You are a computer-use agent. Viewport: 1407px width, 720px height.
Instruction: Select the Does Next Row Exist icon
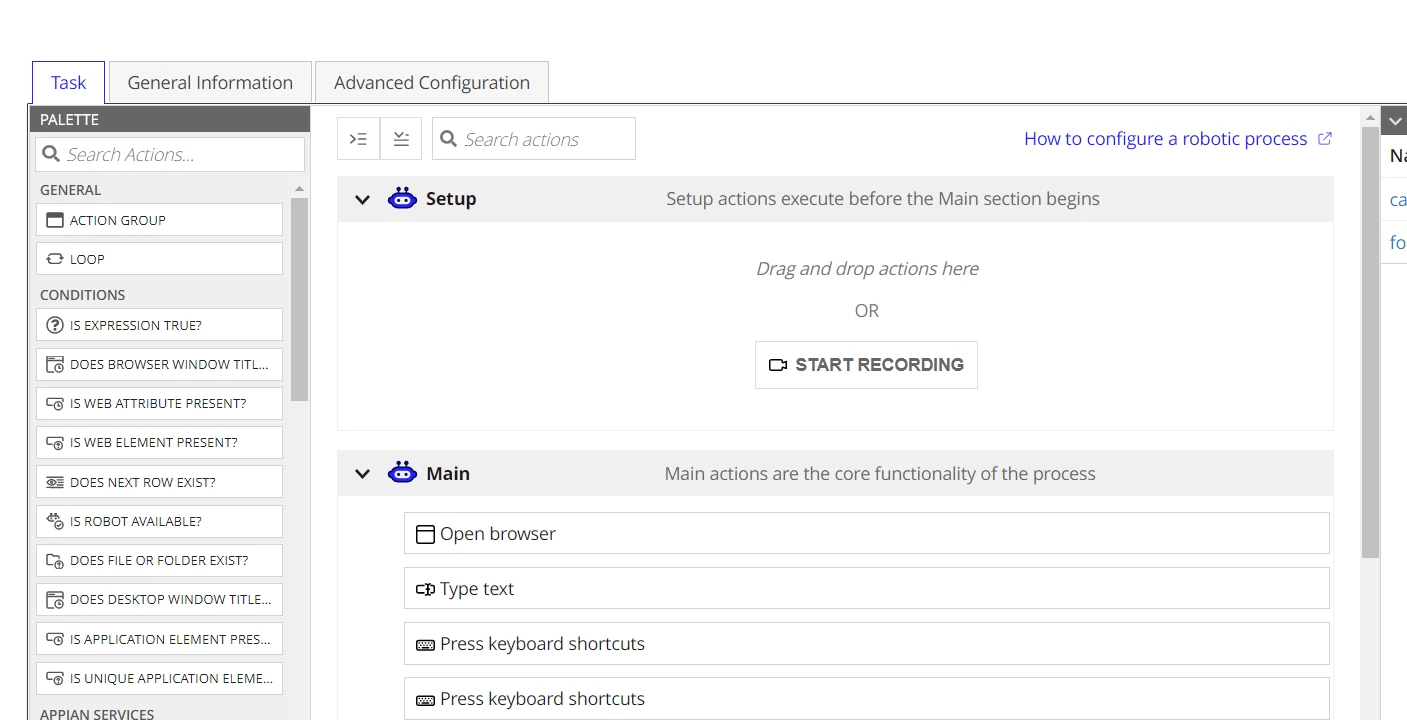[55, 482]
